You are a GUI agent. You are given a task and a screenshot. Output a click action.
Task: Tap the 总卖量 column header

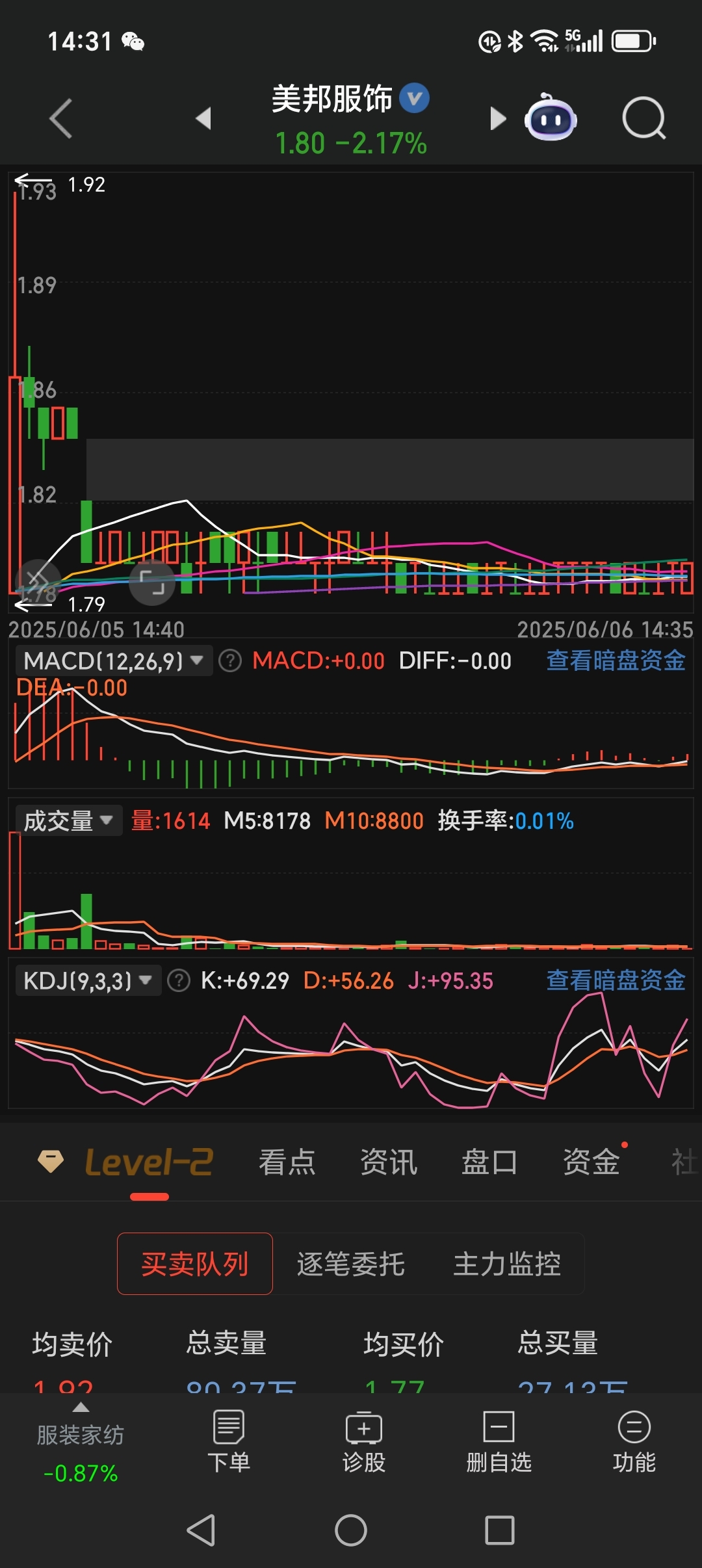pos(227,1343)
